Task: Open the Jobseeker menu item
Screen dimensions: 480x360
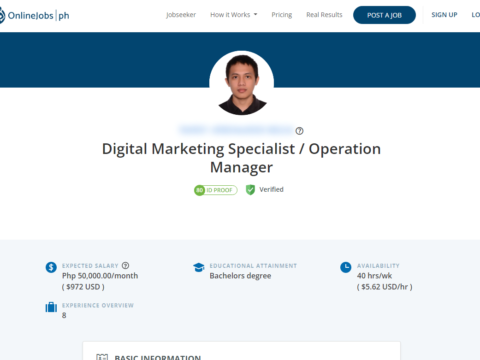Action: (x=181, y=15)
